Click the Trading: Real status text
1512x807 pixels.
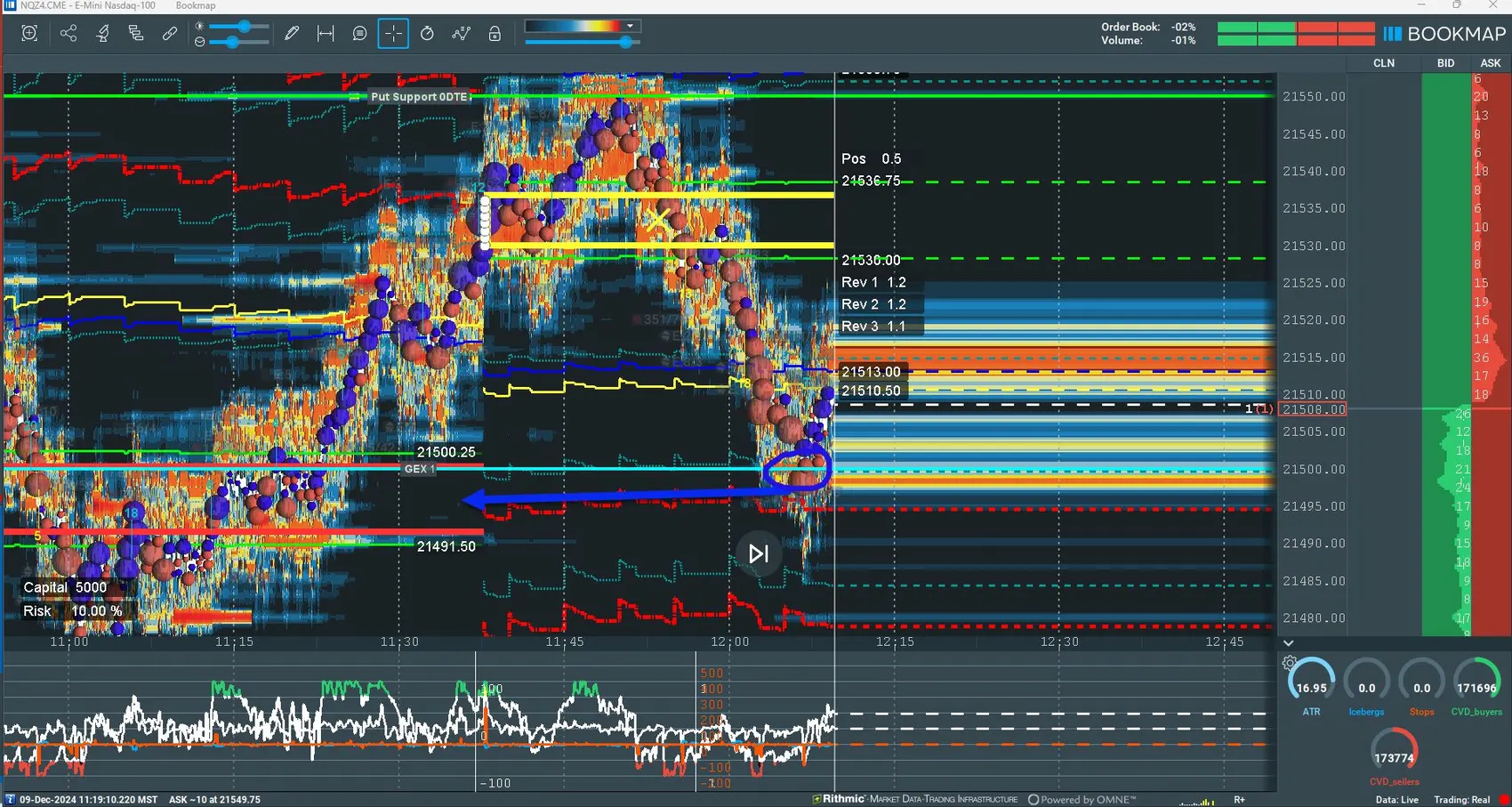tap(1461, 800)
